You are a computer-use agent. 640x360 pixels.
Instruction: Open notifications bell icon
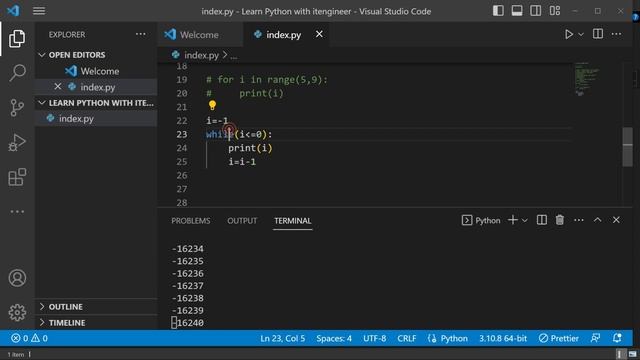(617, 338)
